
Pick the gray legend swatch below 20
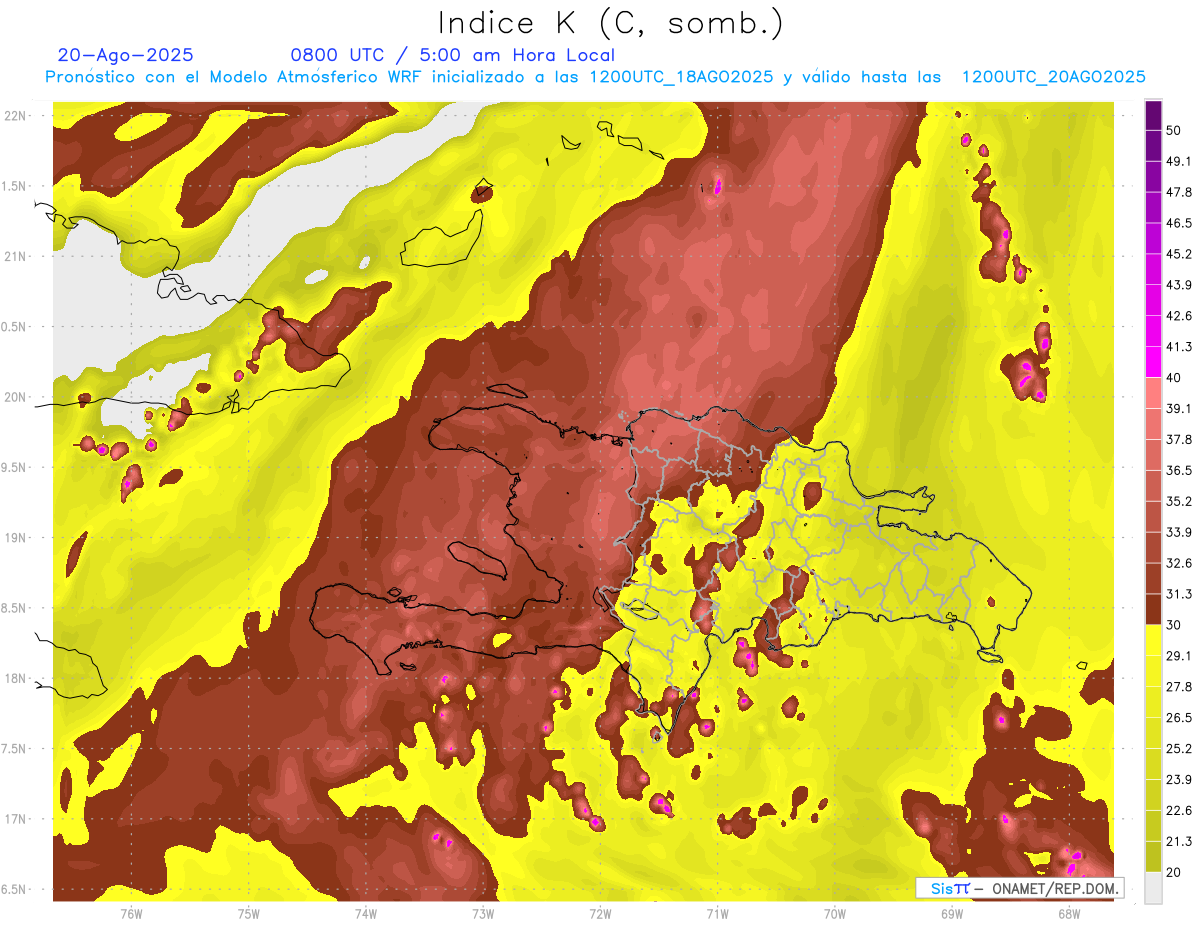click(1153, 888)
